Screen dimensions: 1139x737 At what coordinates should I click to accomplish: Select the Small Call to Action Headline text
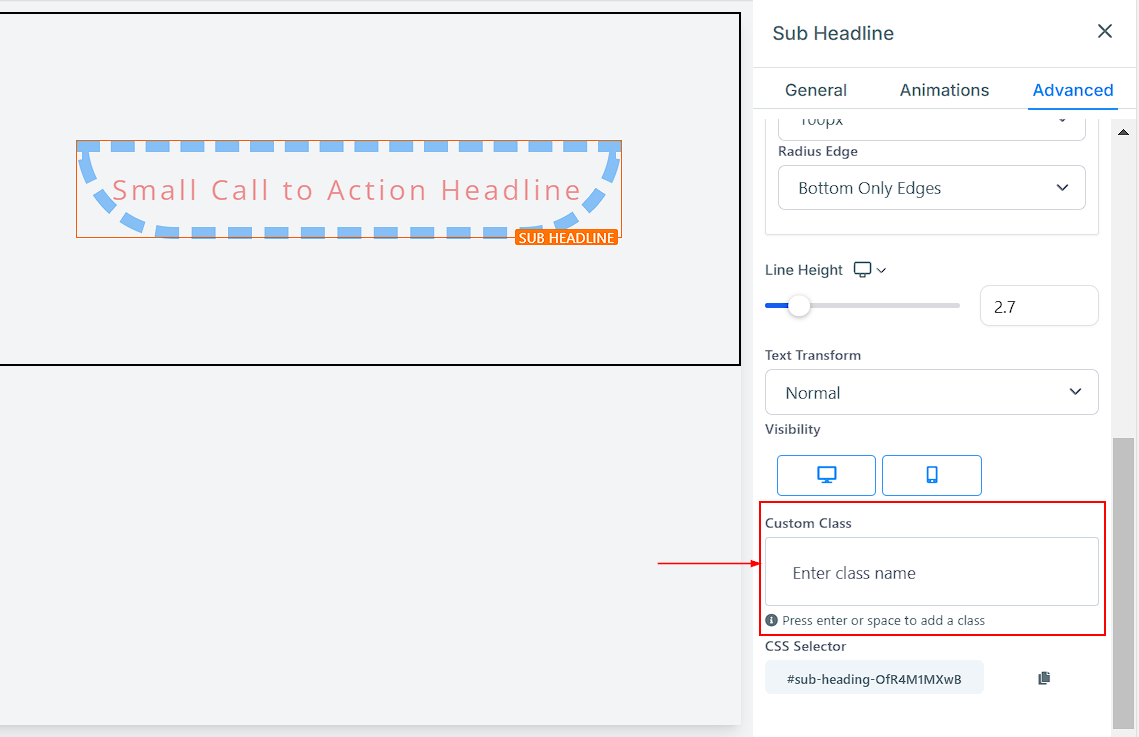[x=346, y=190]
